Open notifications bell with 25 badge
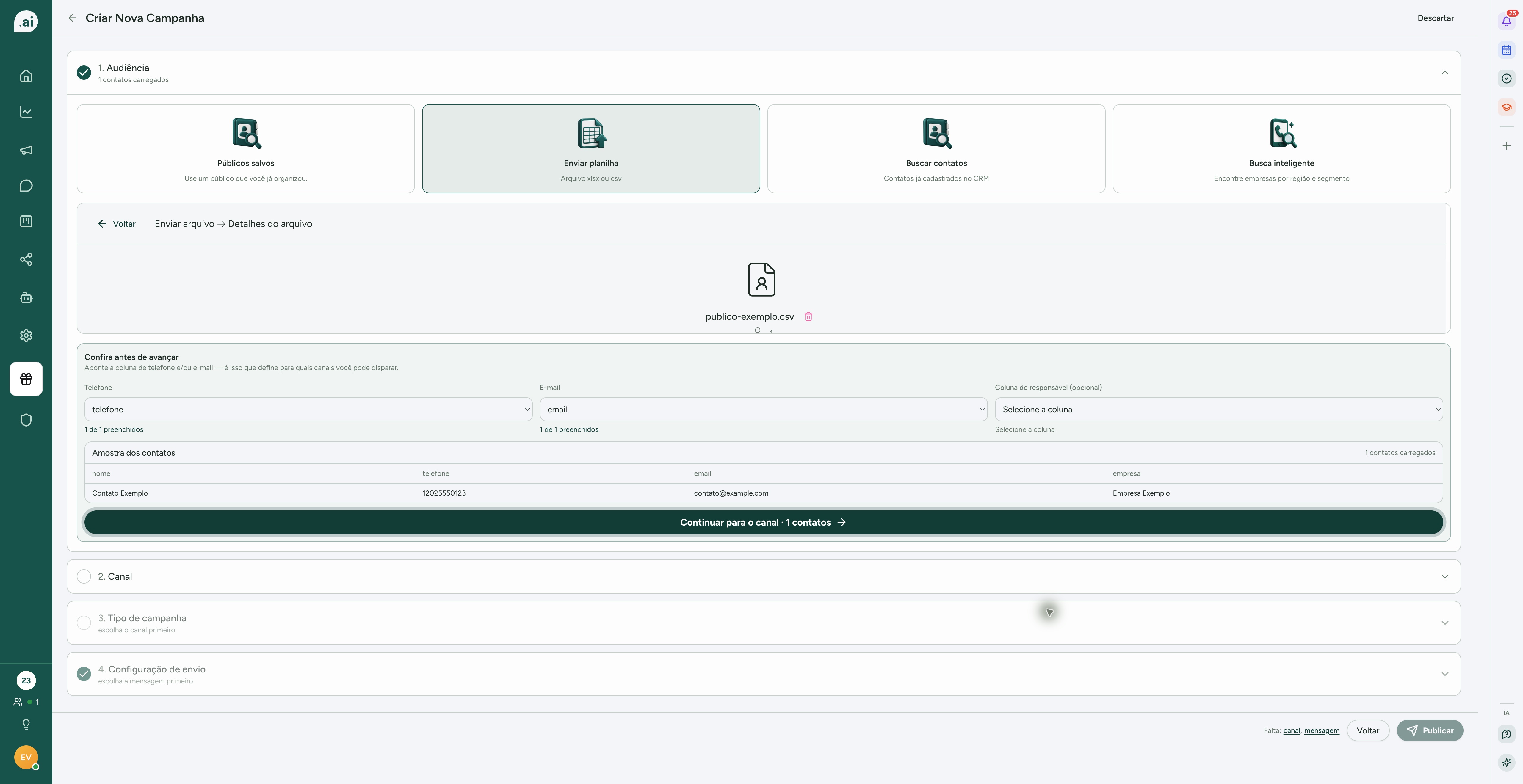The width and height of the screenshot is (1523, 784). pyautogui.click(x=1506, y=21)
